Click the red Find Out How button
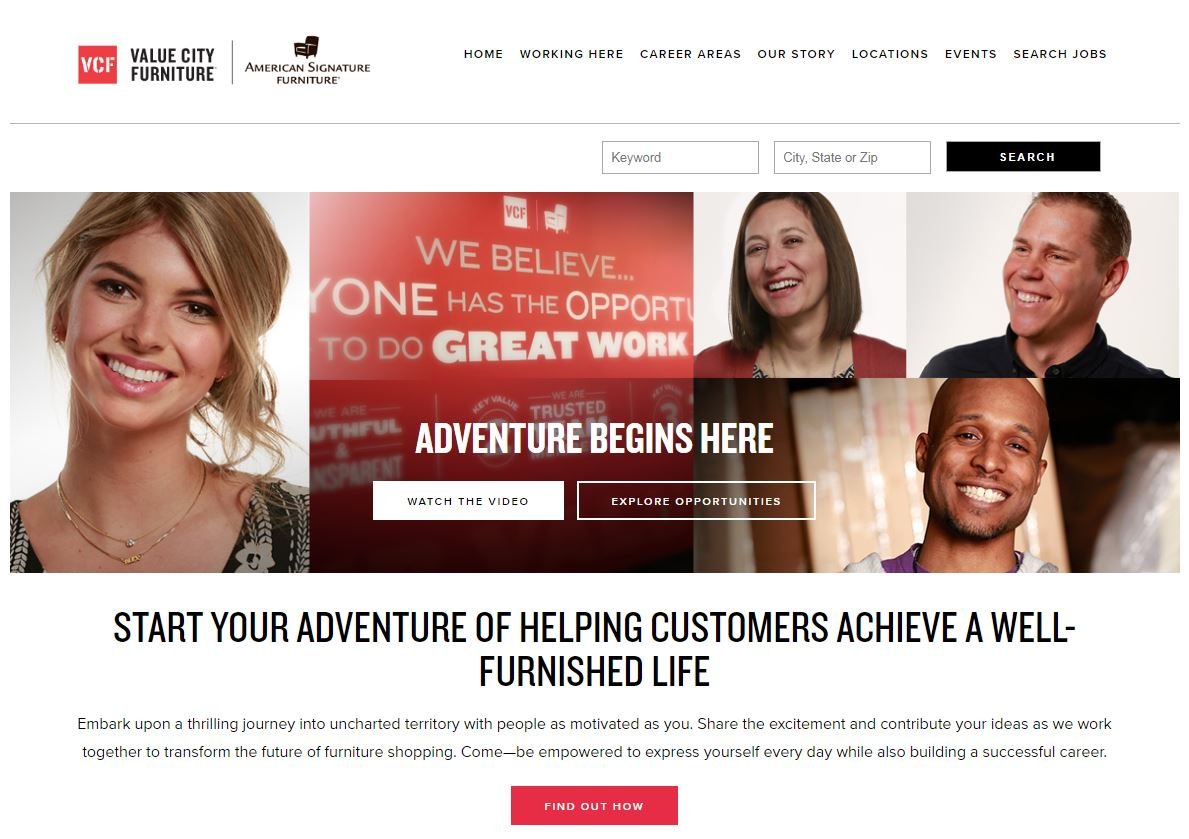 pos(594,806)
